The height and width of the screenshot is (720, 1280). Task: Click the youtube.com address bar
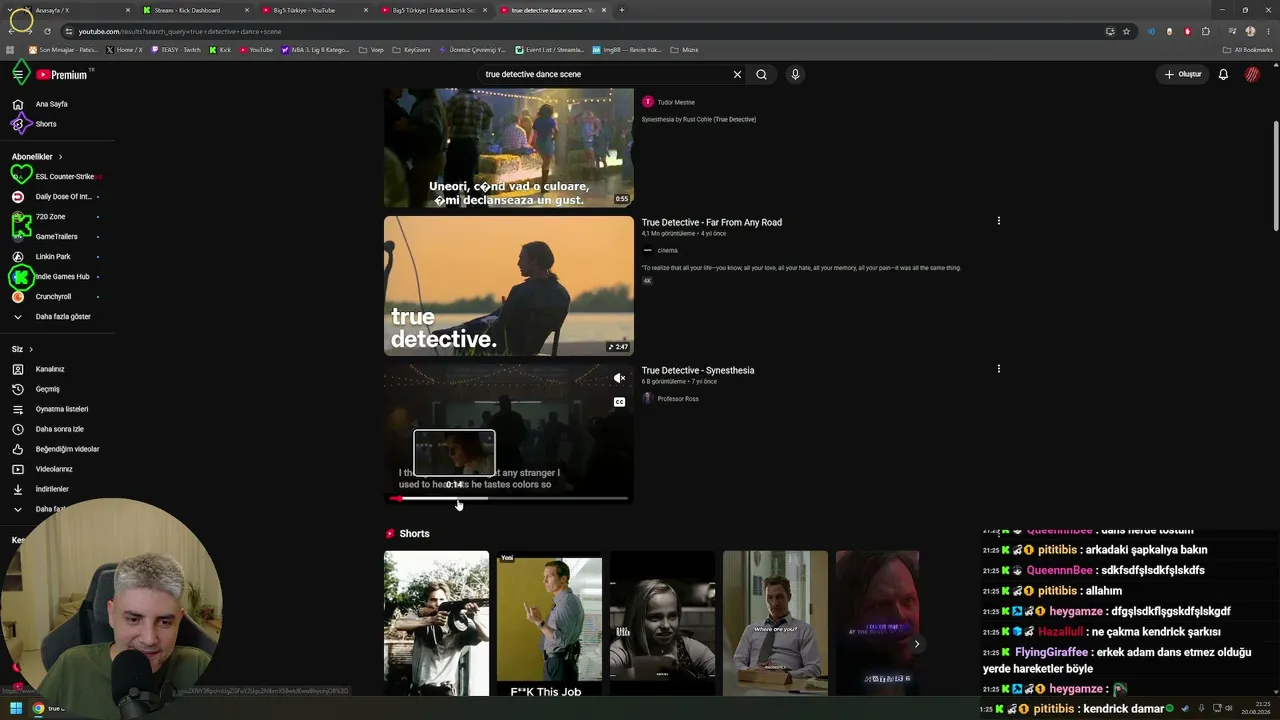click(580, 31)
